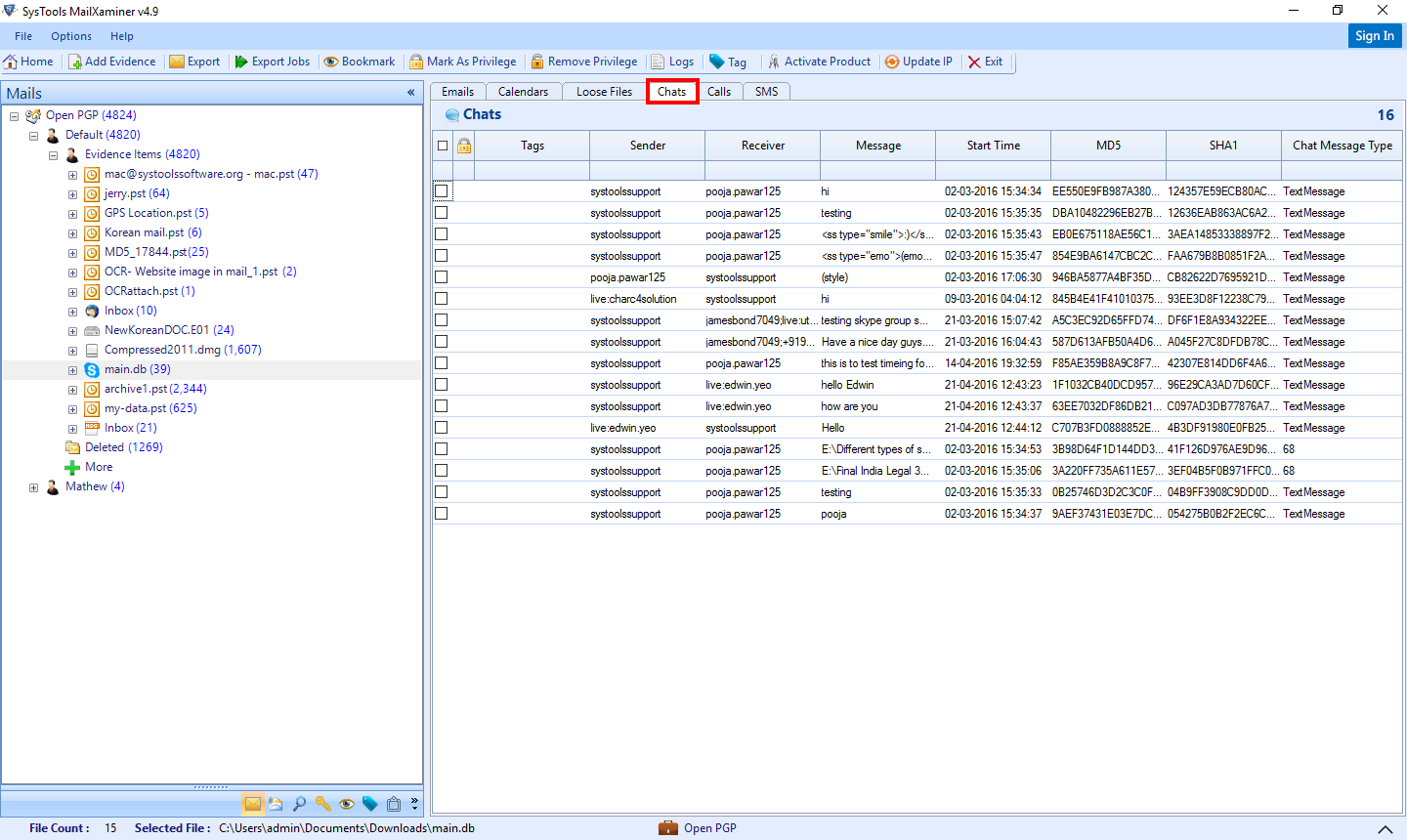The image size is (1407, 840).
Task: Select the search magnifier icon below the tree
Action: [x=300, y=803]
